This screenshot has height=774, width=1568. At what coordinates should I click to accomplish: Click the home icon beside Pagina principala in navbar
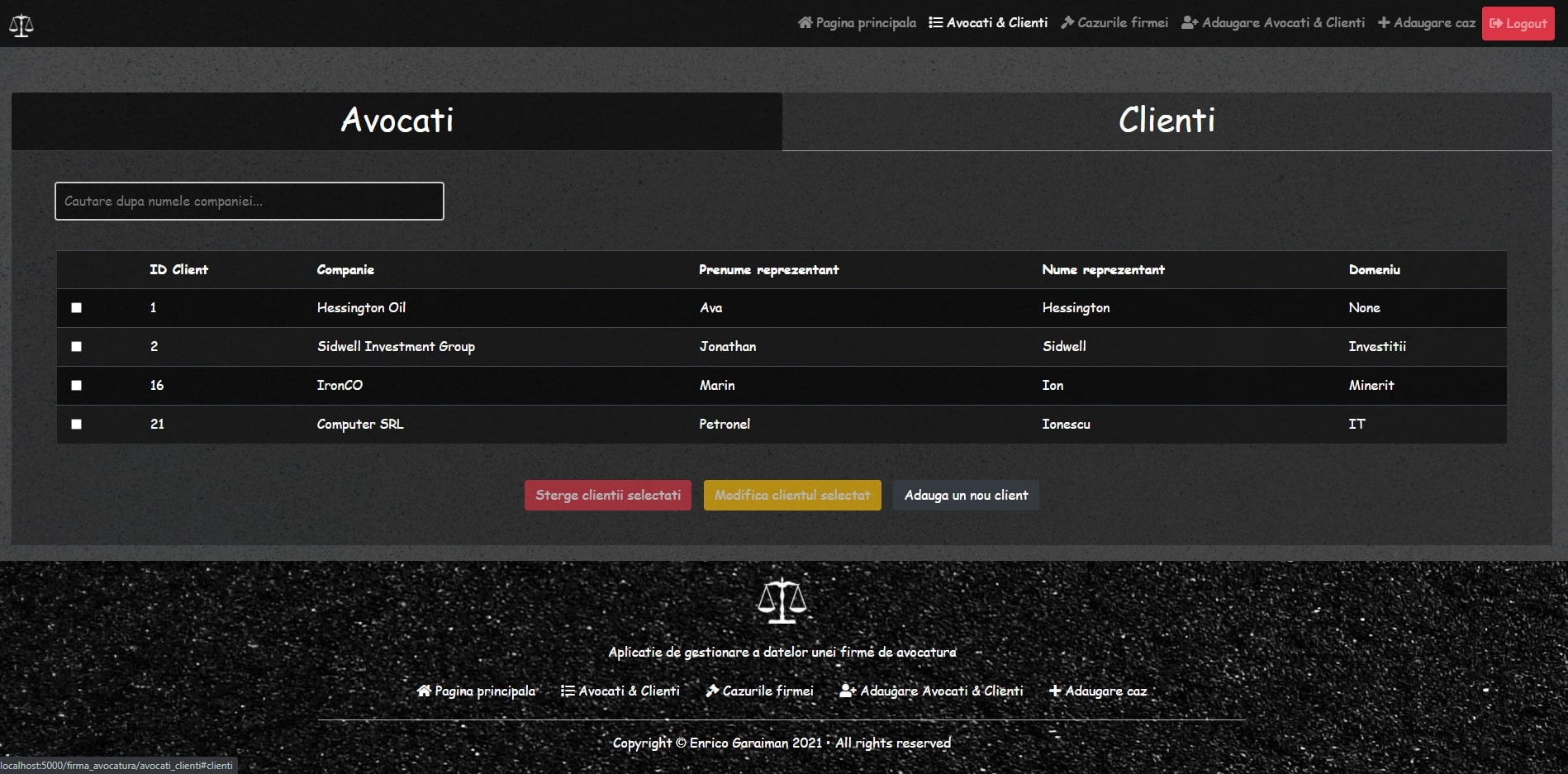[x=805, y=23]
